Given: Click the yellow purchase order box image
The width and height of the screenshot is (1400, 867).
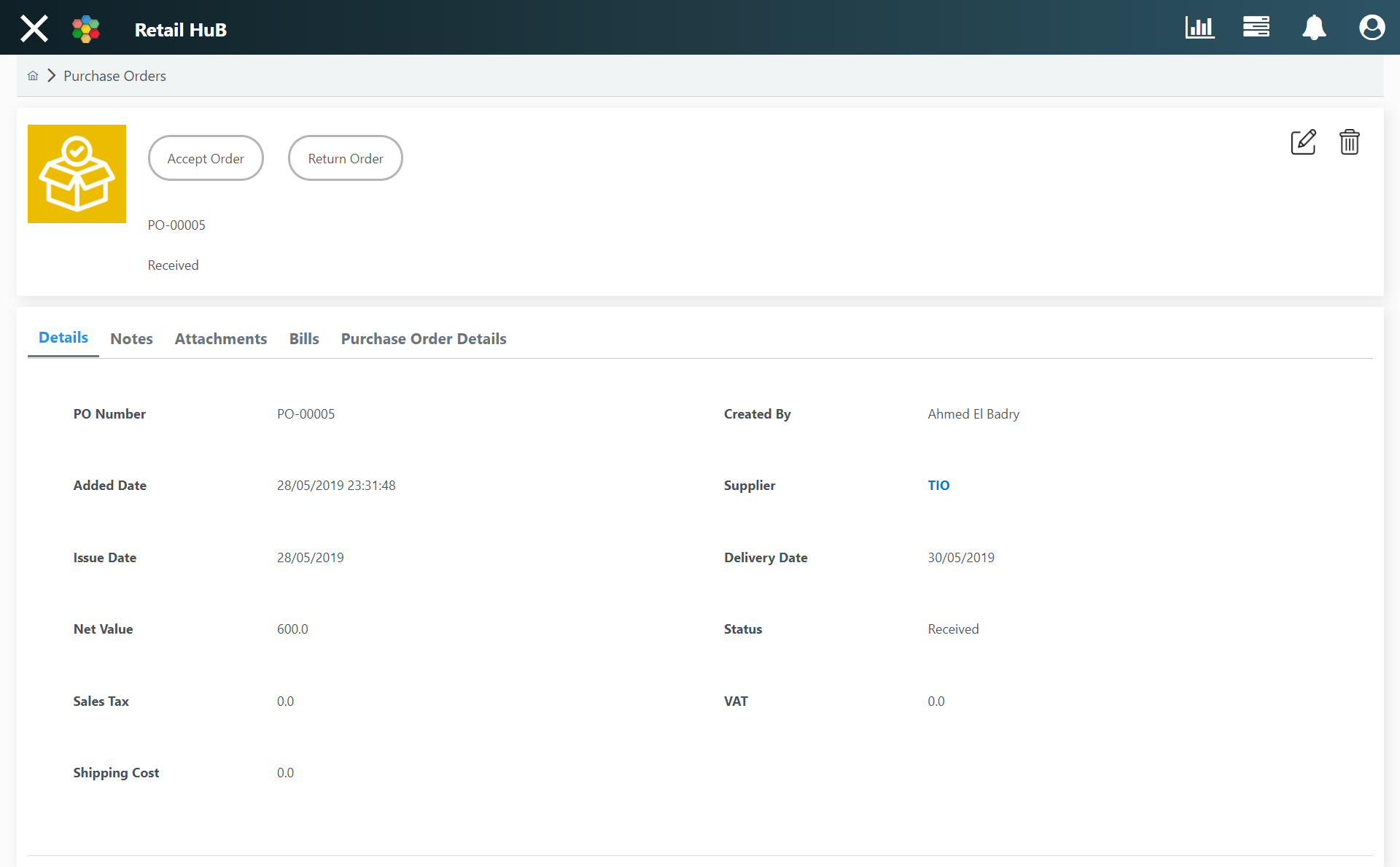Looking at the screenshot, I should pos(77,174).
